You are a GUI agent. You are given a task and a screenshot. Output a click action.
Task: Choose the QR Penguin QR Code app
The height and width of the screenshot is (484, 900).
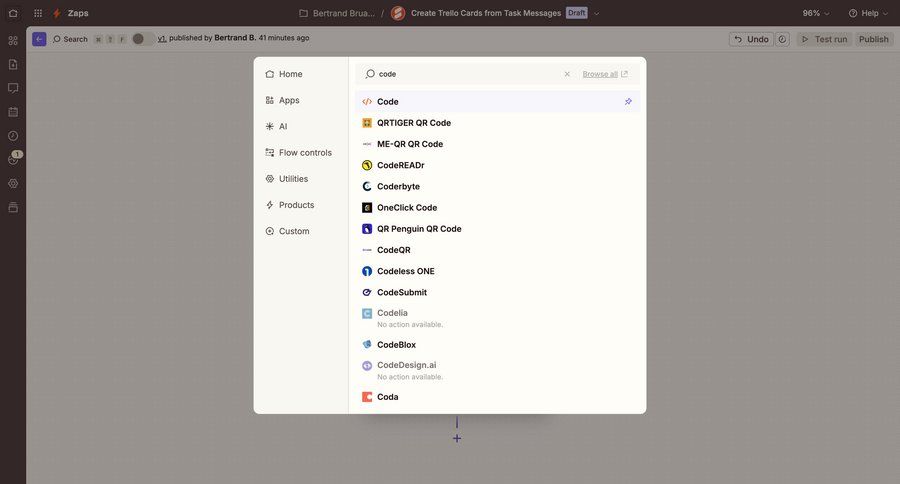pos(497,229)
